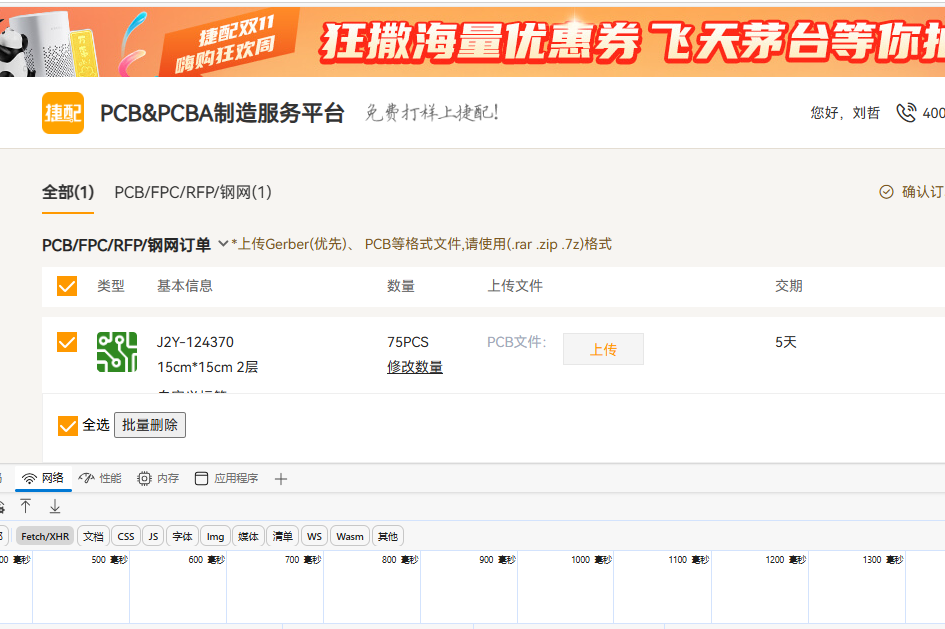Screen dimensions: 945x629
Task: Select the 媒体 filter
Action: pyautogui.click(x=248, y=536)
